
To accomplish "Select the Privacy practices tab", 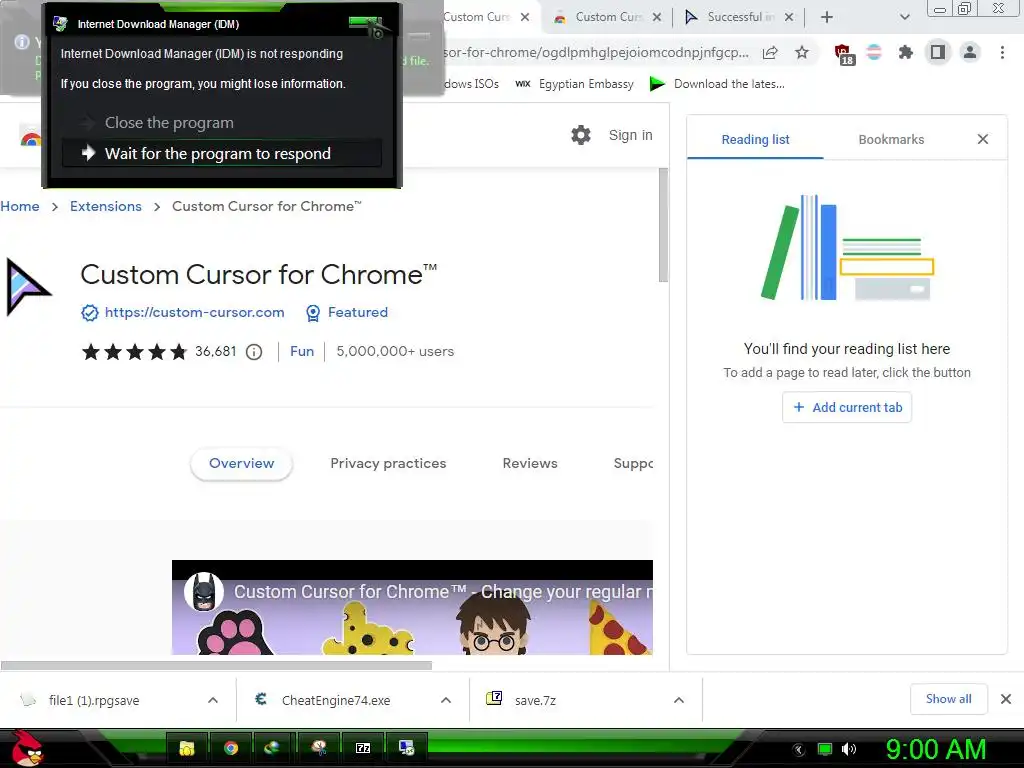I will (x=388, y=463).
